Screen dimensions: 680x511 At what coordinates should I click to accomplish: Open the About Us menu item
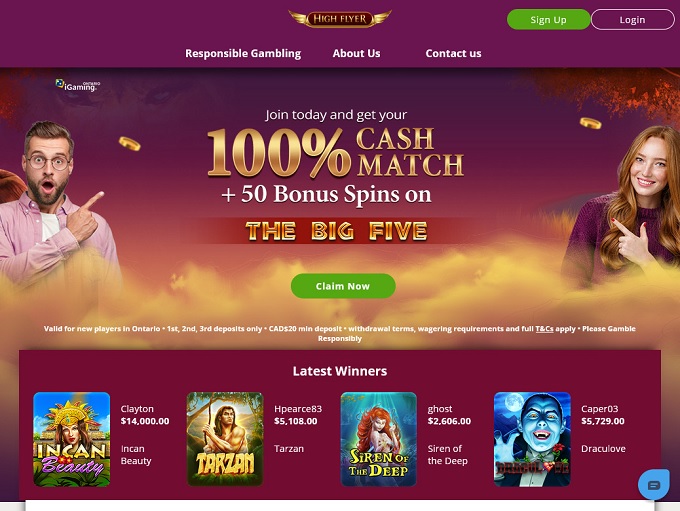[356, 53]
